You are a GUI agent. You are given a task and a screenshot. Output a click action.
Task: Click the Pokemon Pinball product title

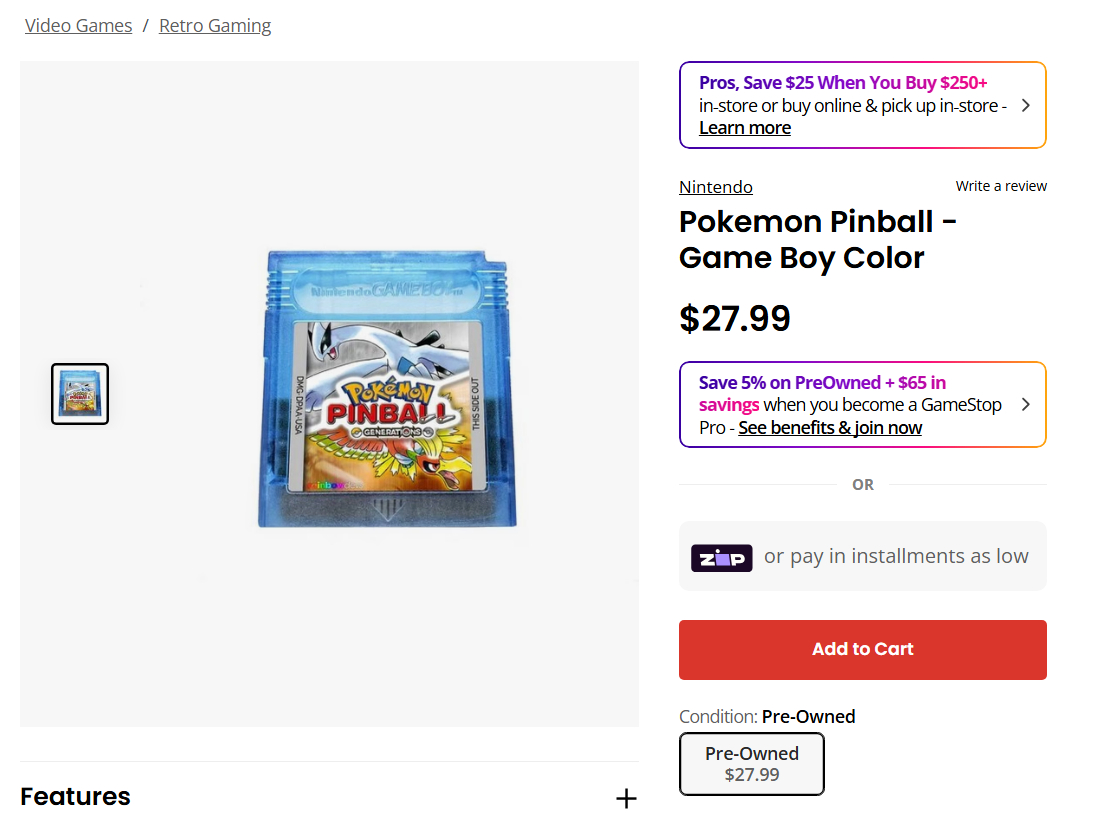click(817, 239)
